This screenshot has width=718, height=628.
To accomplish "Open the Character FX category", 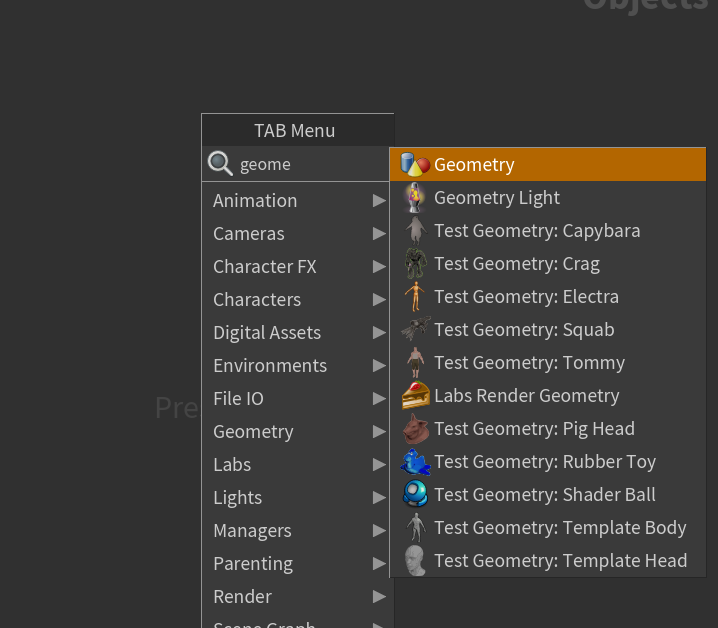I will click(x=296, y=267).
